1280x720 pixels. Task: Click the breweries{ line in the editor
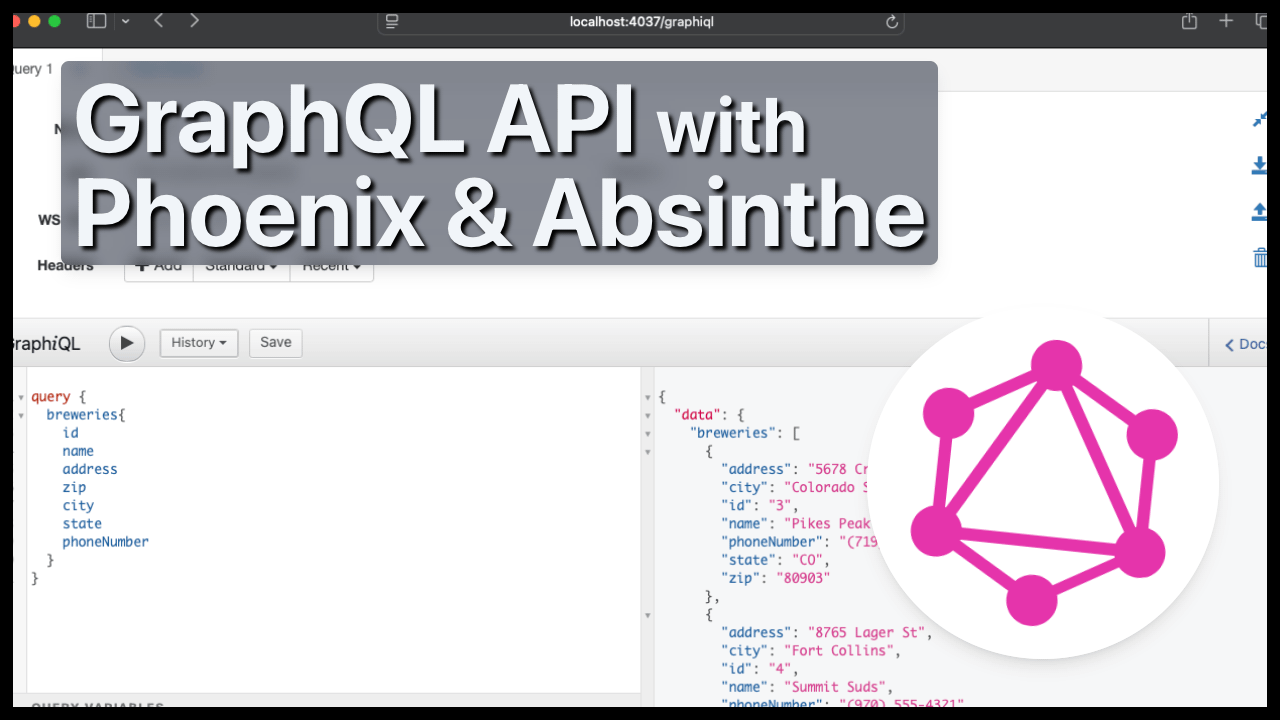coord(86,415)
